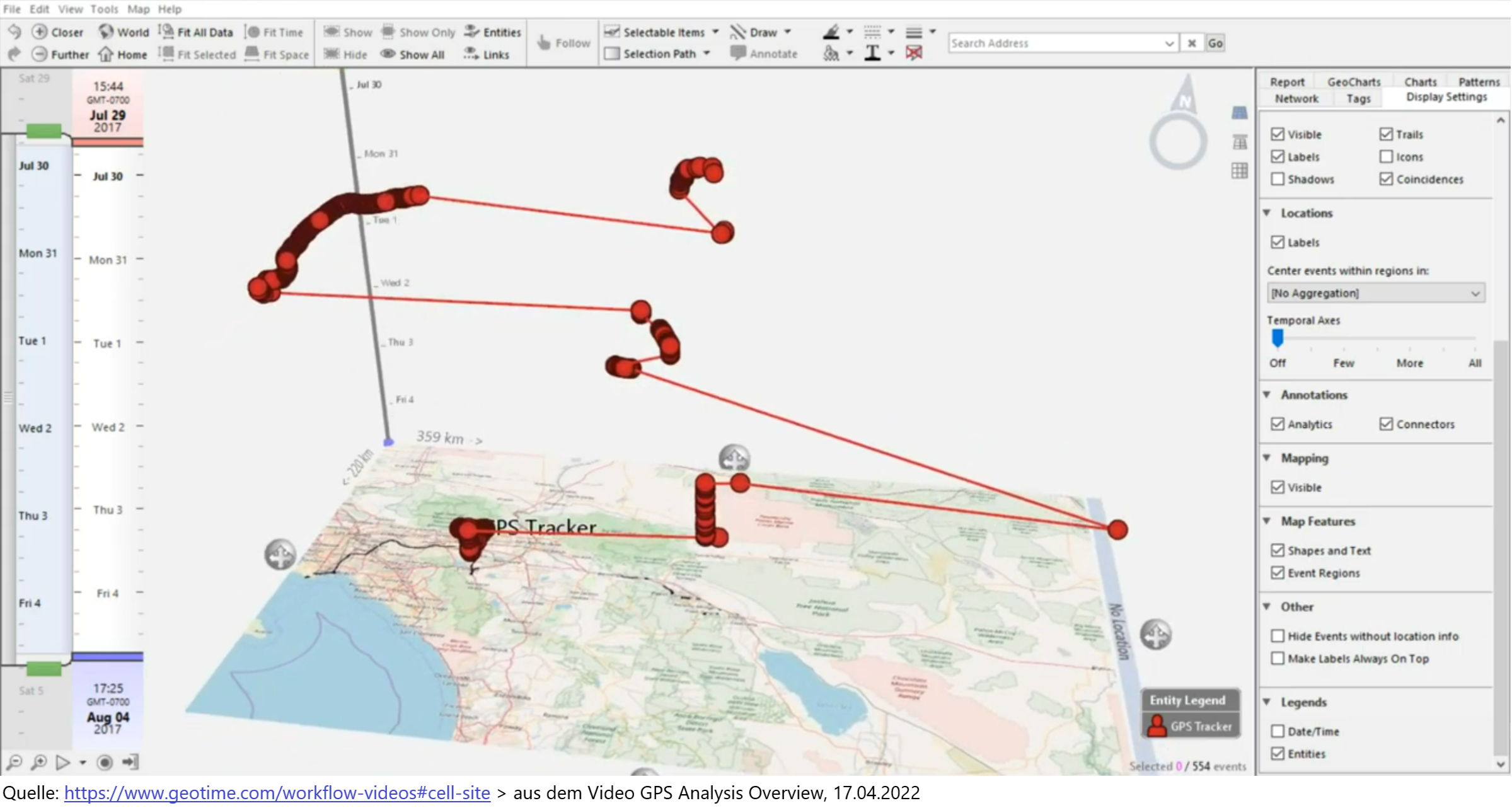Viewport: 1512px width, 808px height.
Task: Click the blue map layer icon
Action: pos(1239,113)
